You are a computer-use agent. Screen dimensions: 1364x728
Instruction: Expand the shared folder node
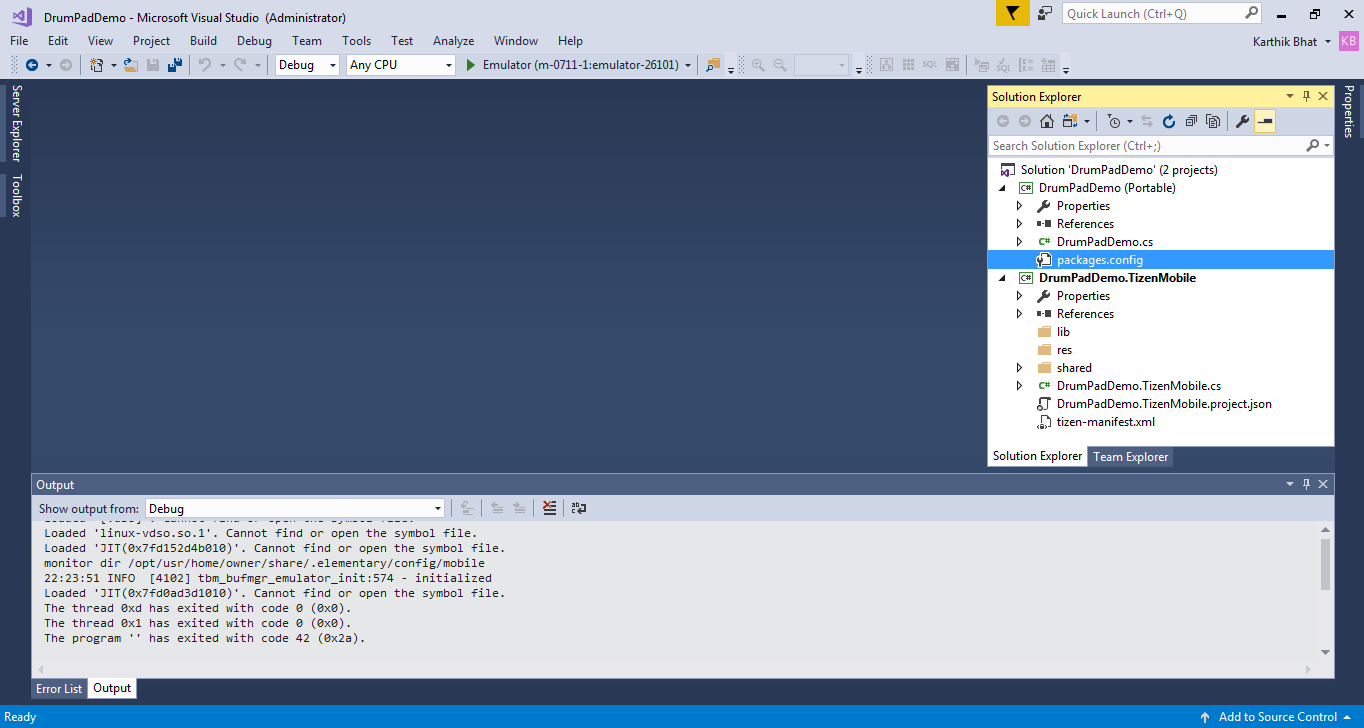click(1019, 368)
